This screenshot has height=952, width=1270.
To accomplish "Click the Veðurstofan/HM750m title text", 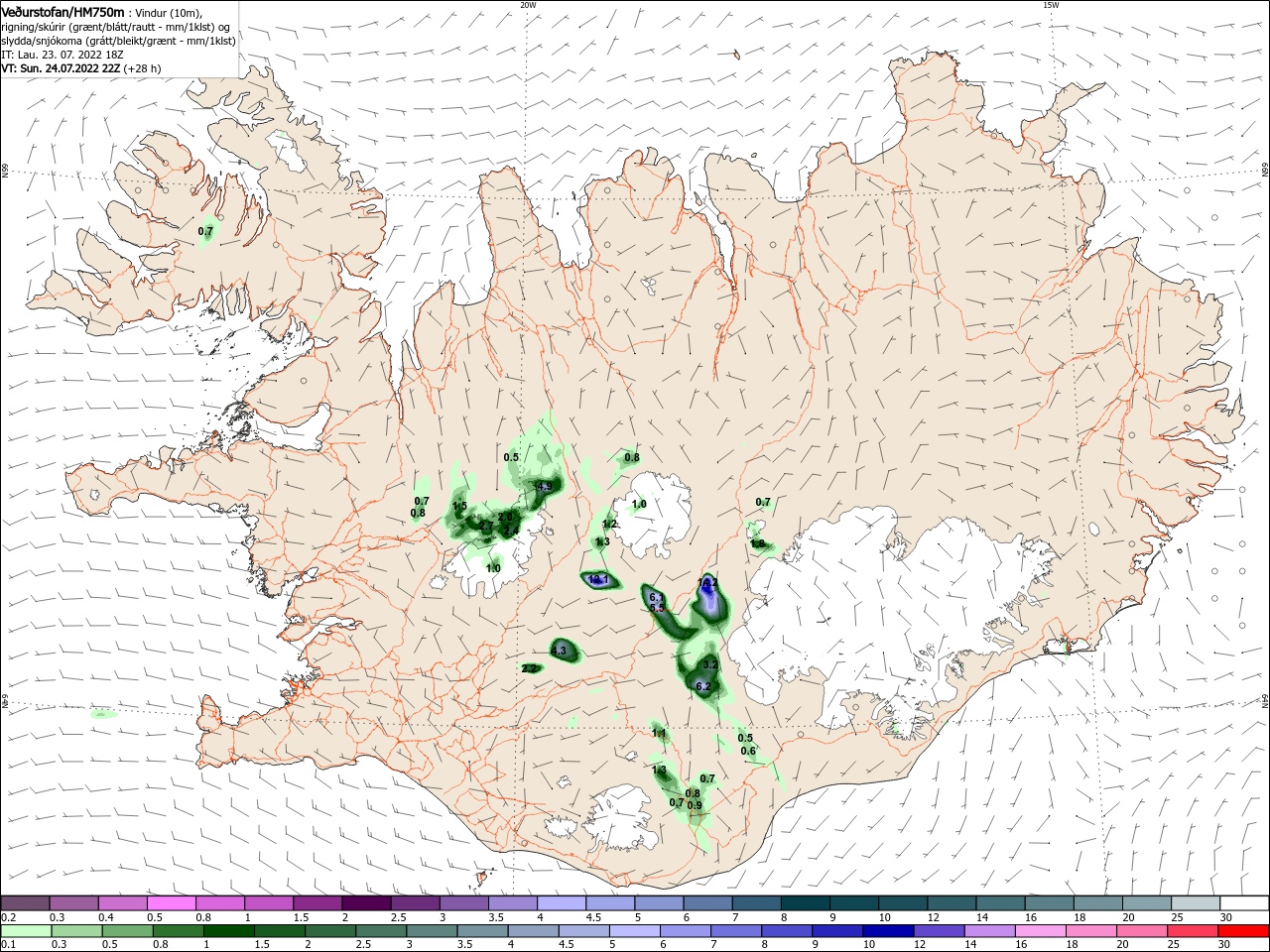I will click(63, 11).
